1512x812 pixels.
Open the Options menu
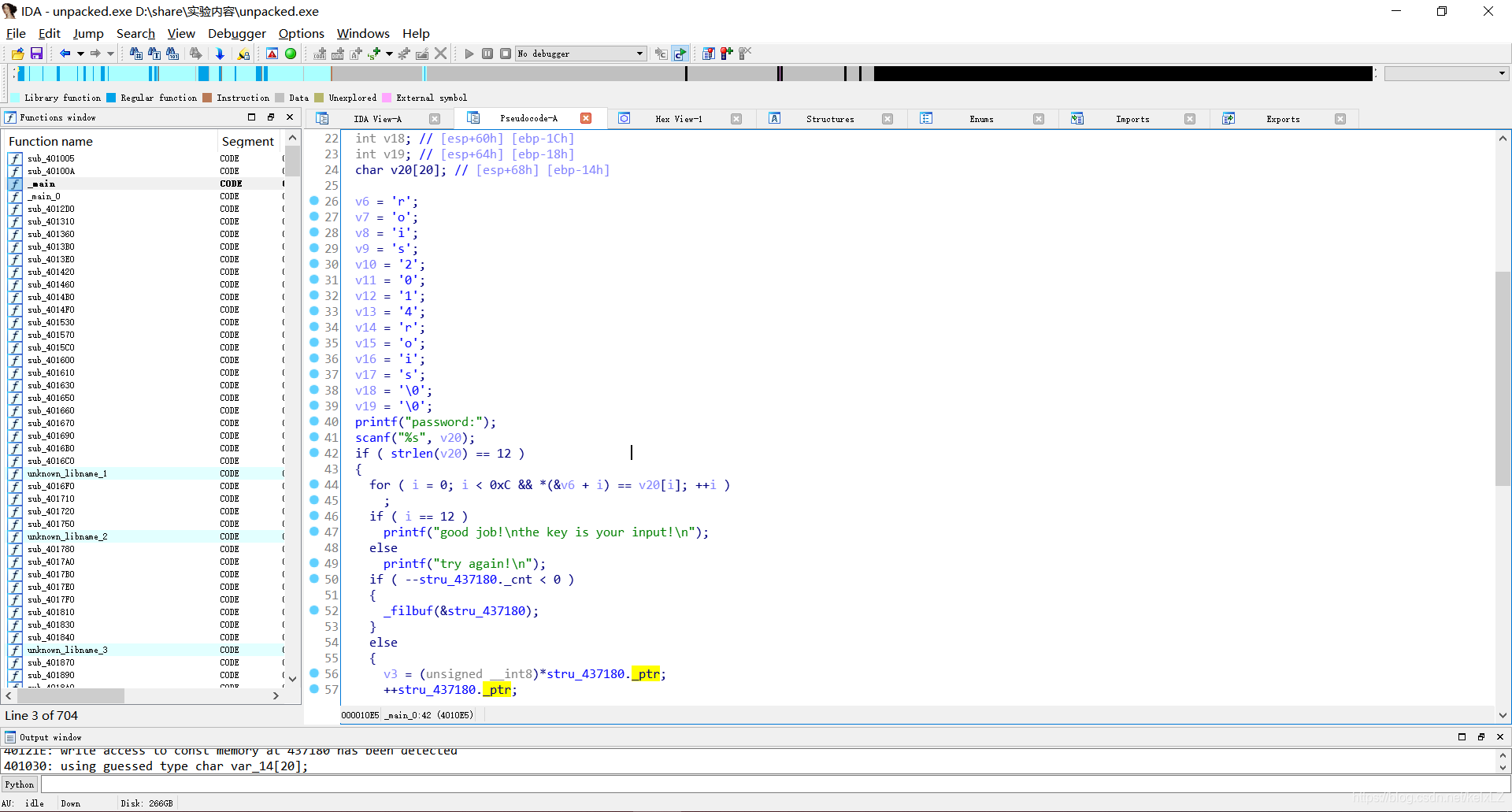(302, 33)
